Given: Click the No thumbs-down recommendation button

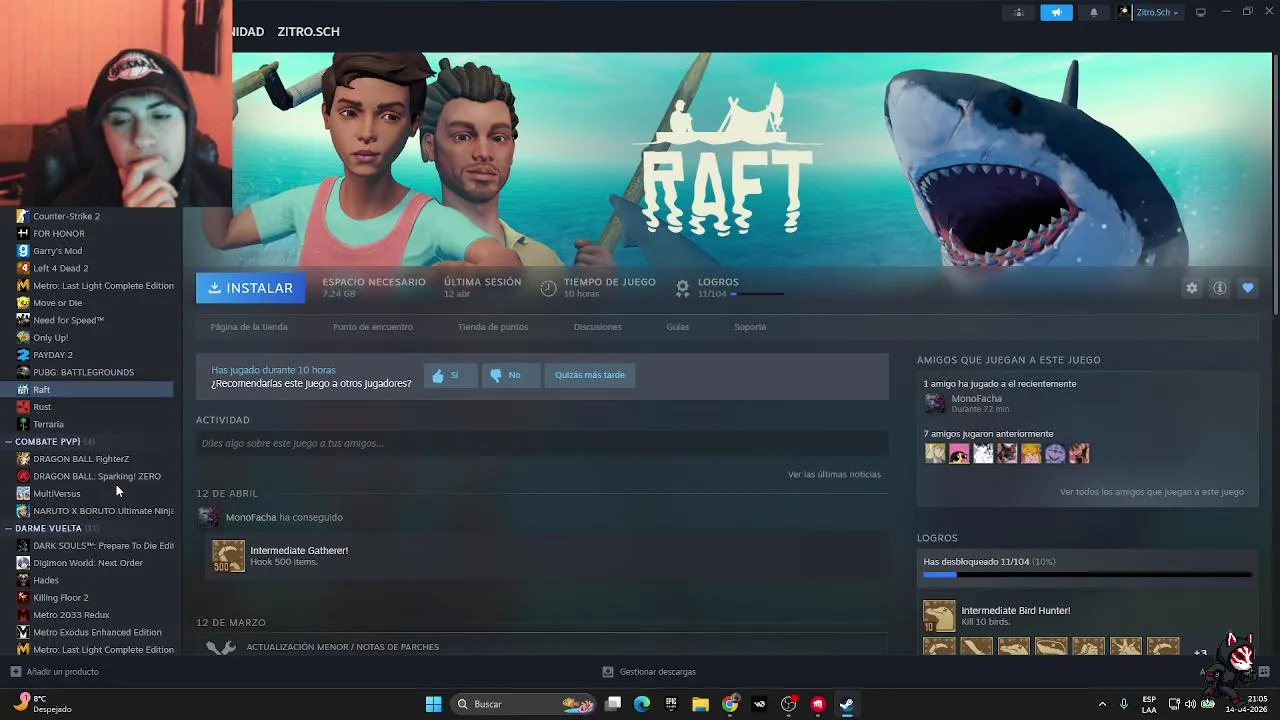Looking at the screenshot, I should point(511,375).
